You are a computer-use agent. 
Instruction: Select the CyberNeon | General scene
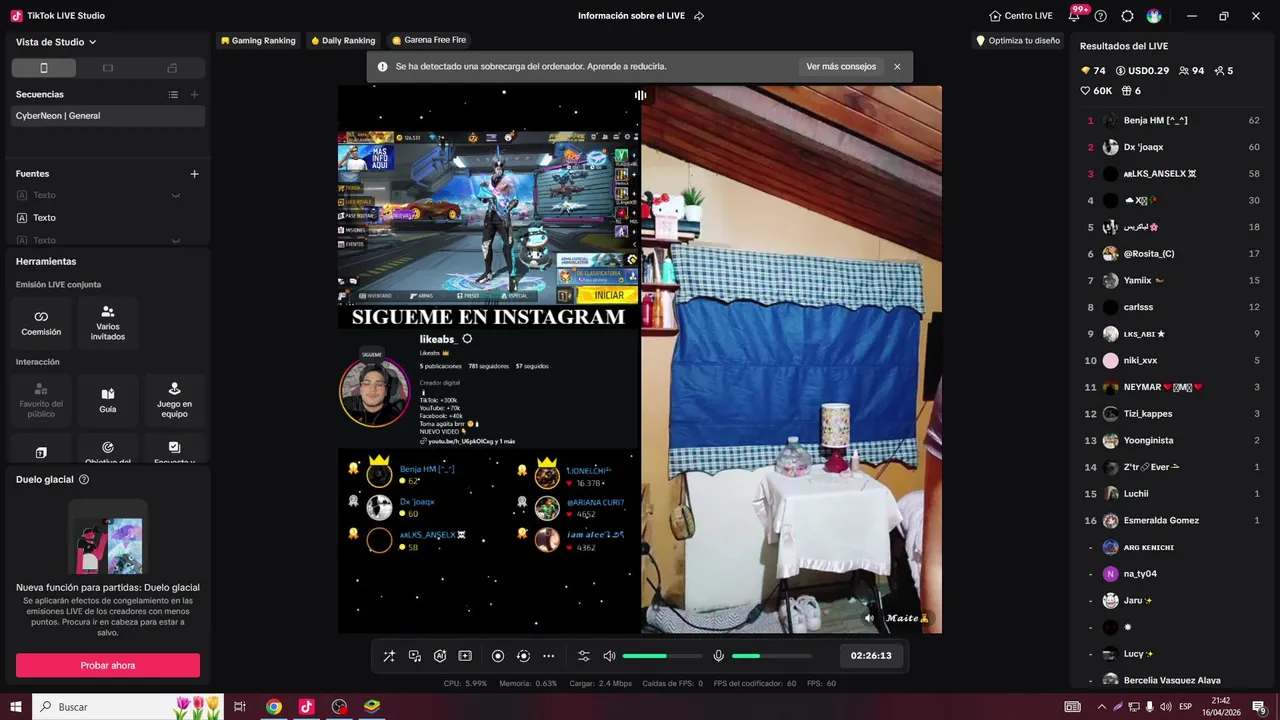(x=108, y=116)
